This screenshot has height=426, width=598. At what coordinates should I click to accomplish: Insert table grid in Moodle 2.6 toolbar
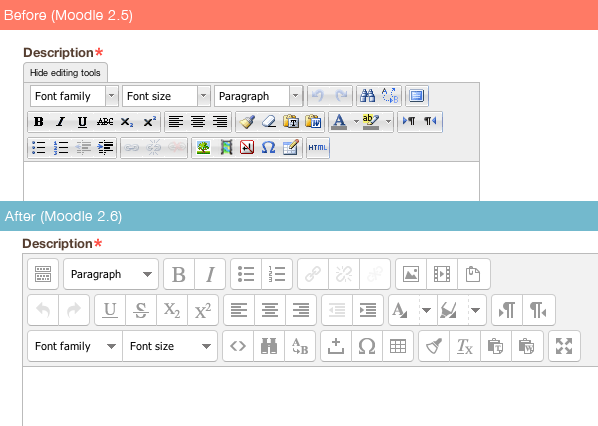pyautogui.click(x=398, y=346)
